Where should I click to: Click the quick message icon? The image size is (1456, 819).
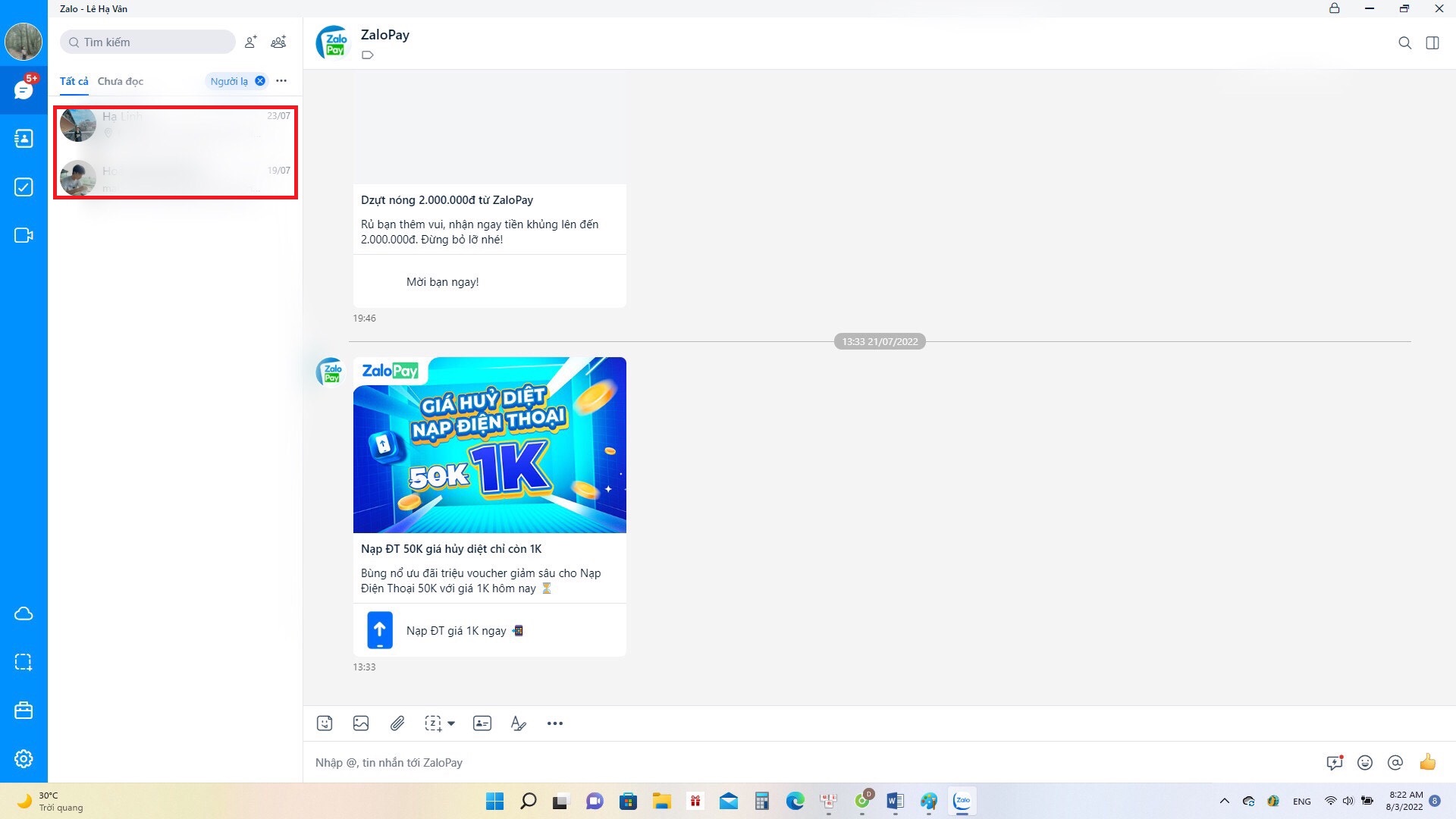1335,762
